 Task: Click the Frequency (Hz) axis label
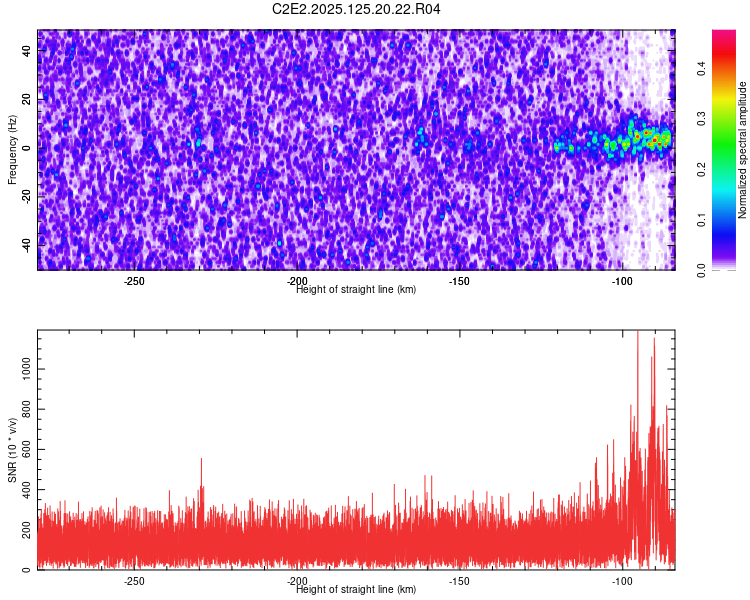pyautogui.click(x=12, y=150)
